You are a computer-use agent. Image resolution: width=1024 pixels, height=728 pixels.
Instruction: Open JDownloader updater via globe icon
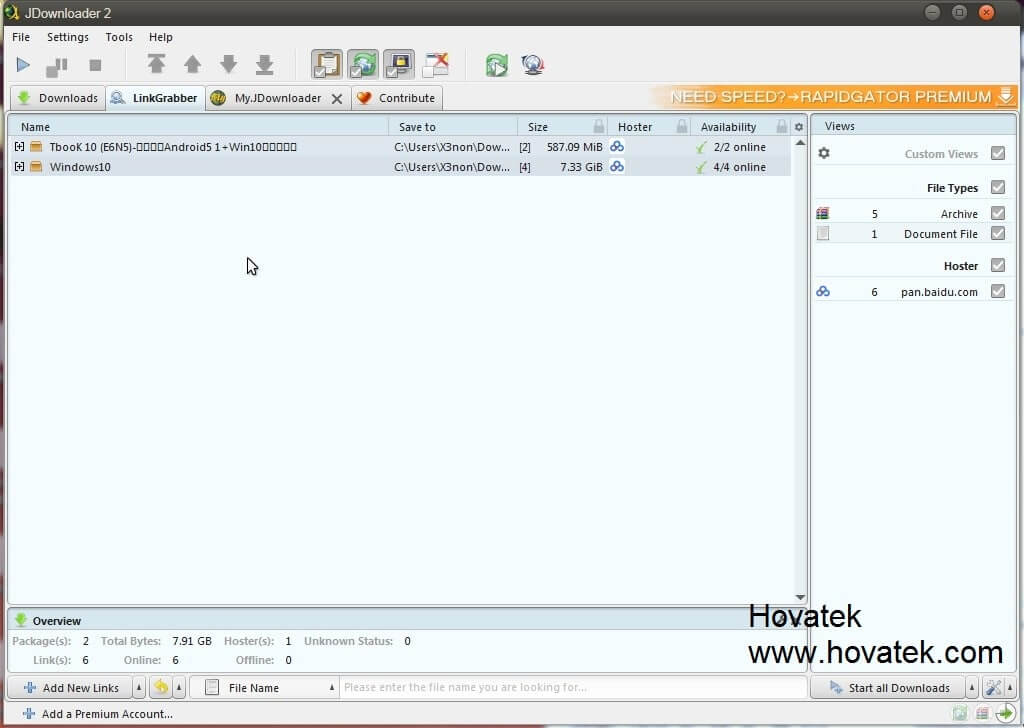click(x=533, y=64)
